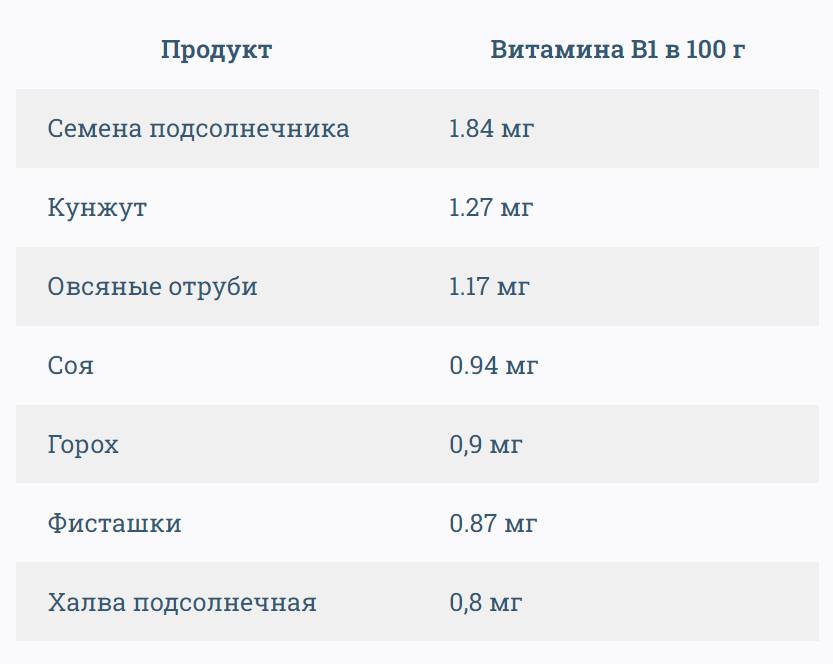Viewport: 833px width, 664px height.
Task: Click the 0.94 мг value
Action: tap(493, 366)
